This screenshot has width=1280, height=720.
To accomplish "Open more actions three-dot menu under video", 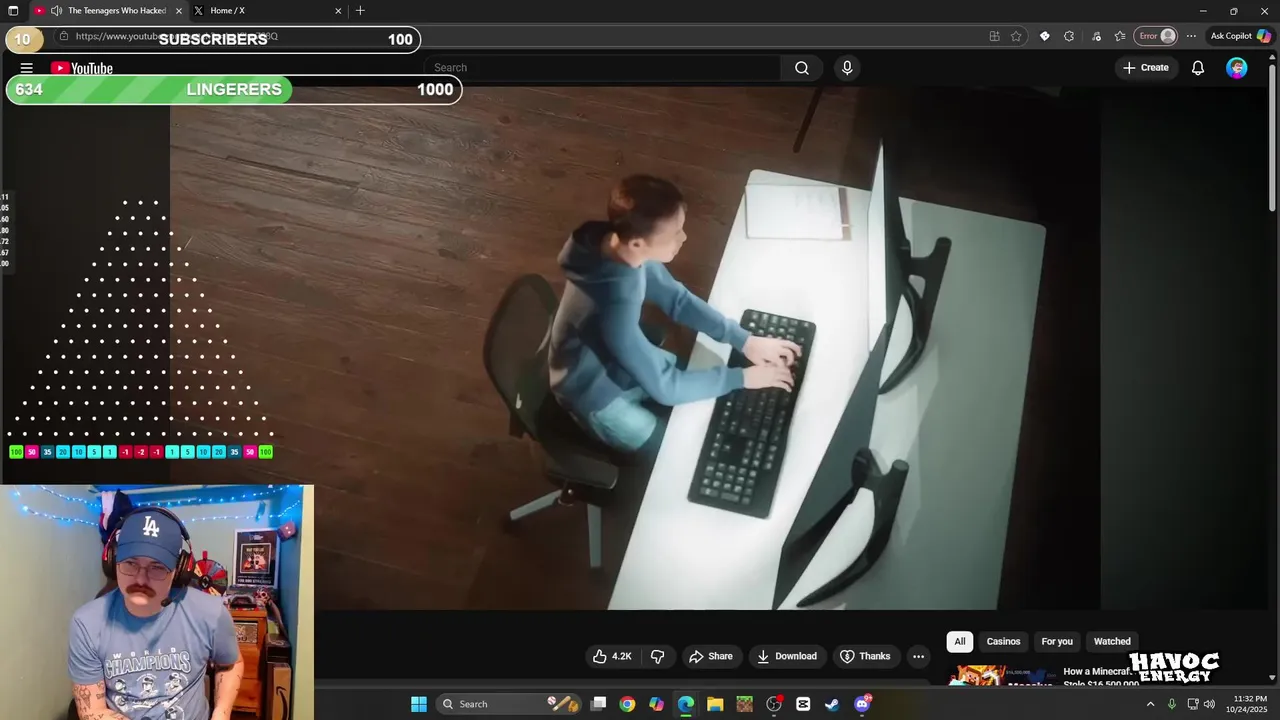I will click(x=918, y=656).
